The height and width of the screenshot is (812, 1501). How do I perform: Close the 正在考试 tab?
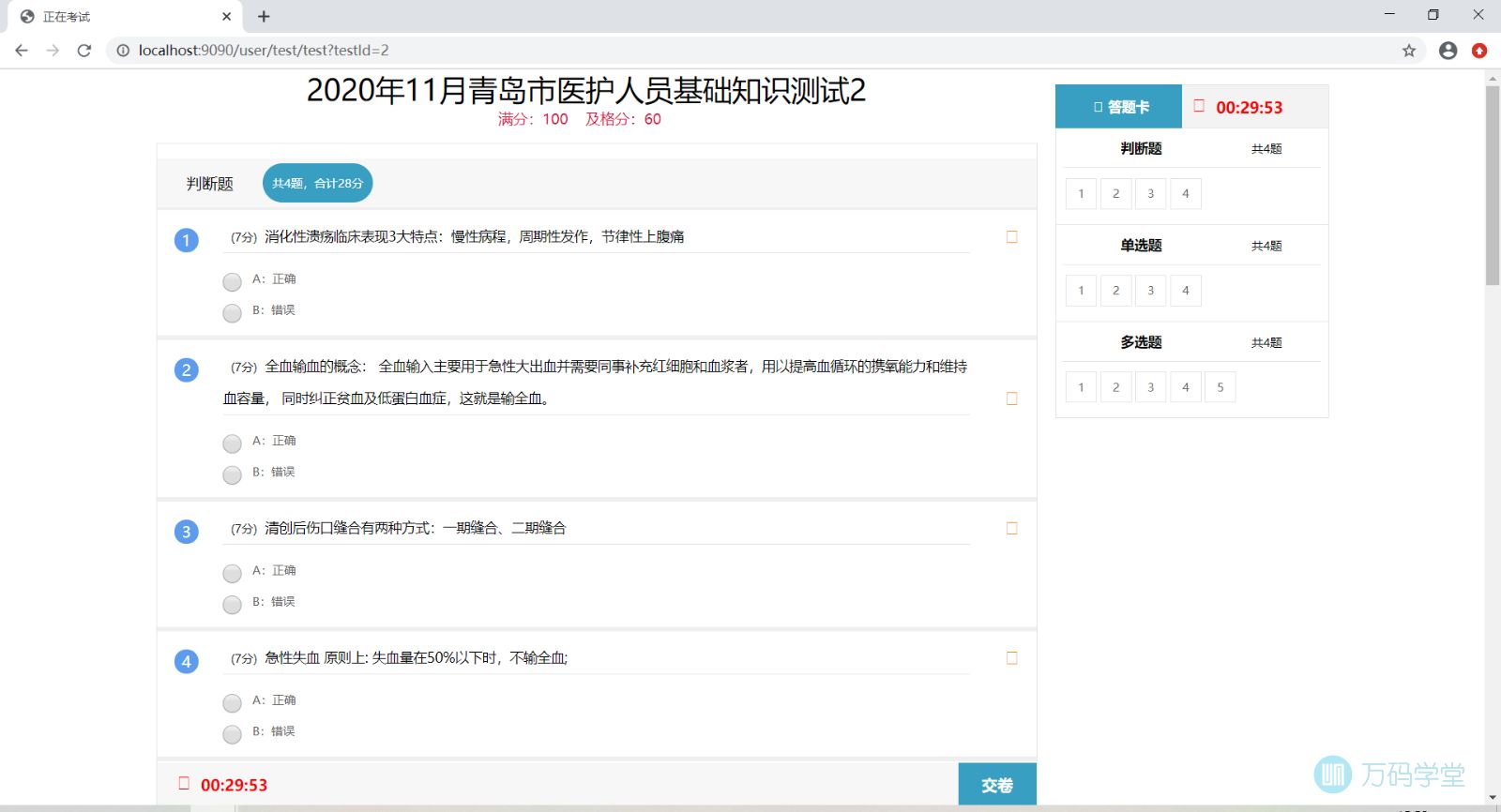(226, 16)
